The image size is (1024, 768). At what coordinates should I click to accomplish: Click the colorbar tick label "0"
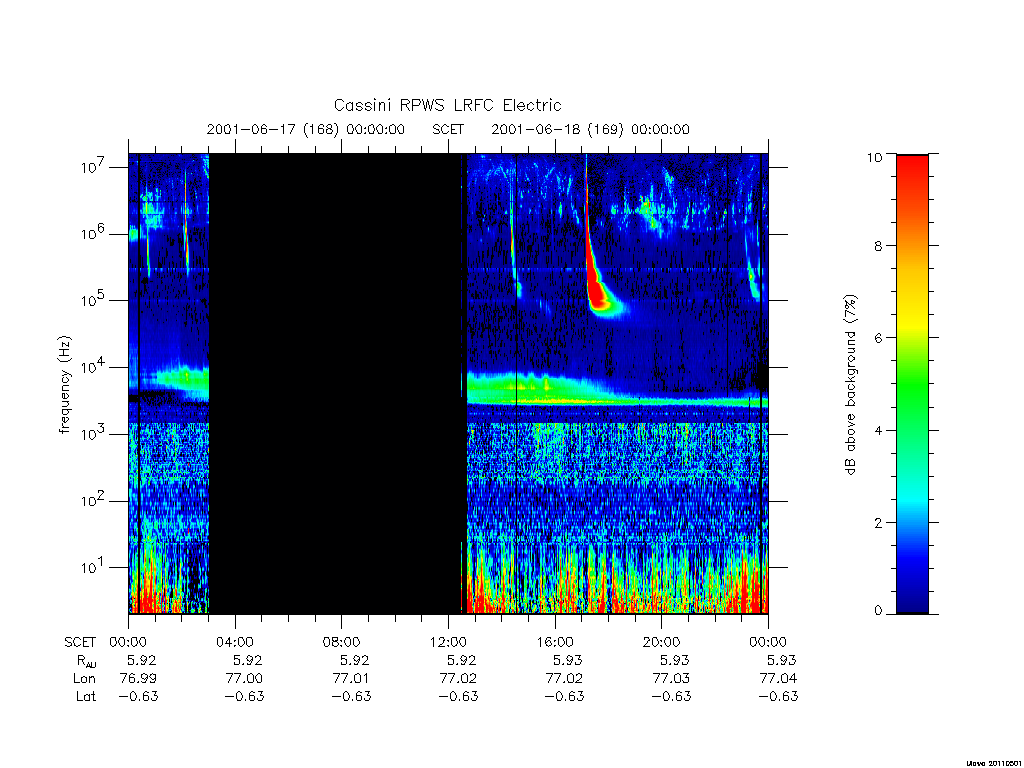pos(878,611)
